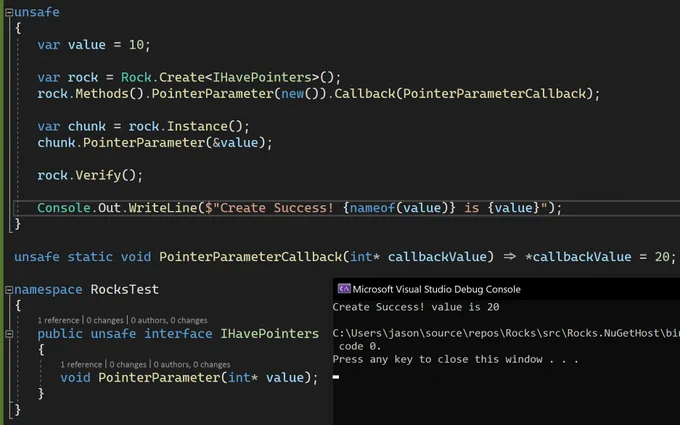Click PointerParameterCallback inside the Callback argument
Image resolution: width=680 pixels, height=425 pixels.
pyautogui.click(x=494, y=94)
